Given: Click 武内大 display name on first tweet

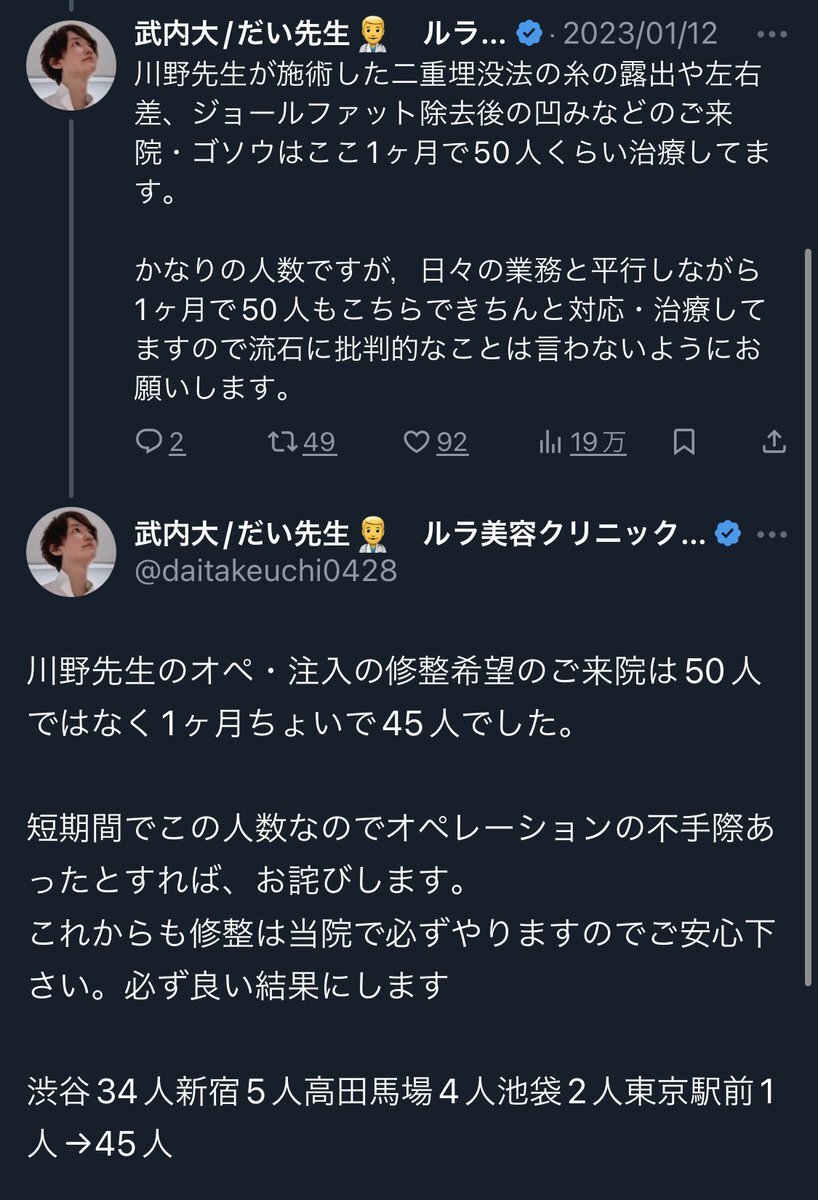Looking at the screenshot, I should pos(245,35).
